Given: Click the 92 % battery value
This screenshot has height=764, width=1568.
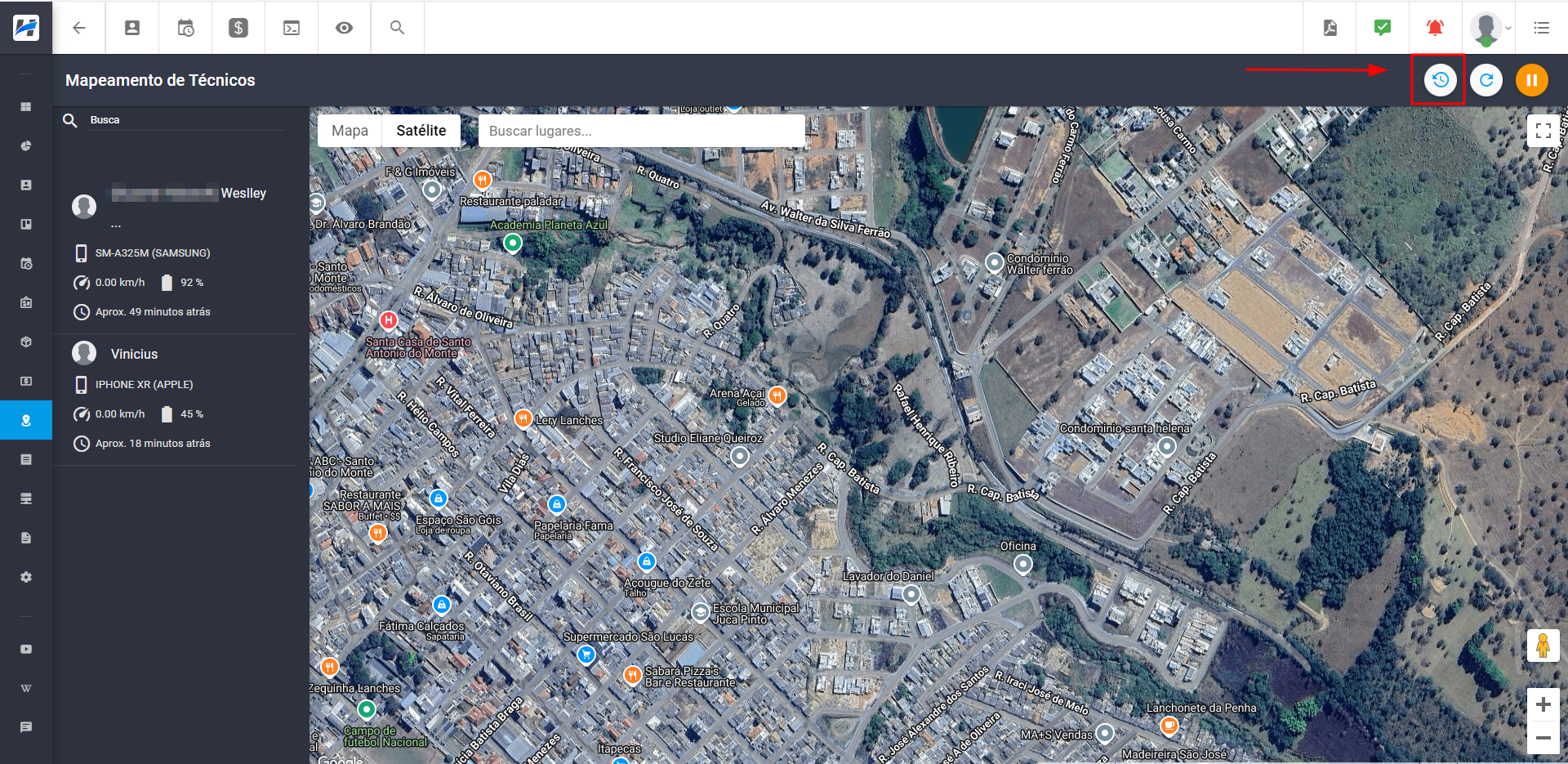Looking at the screenshot, I should 192,283.
